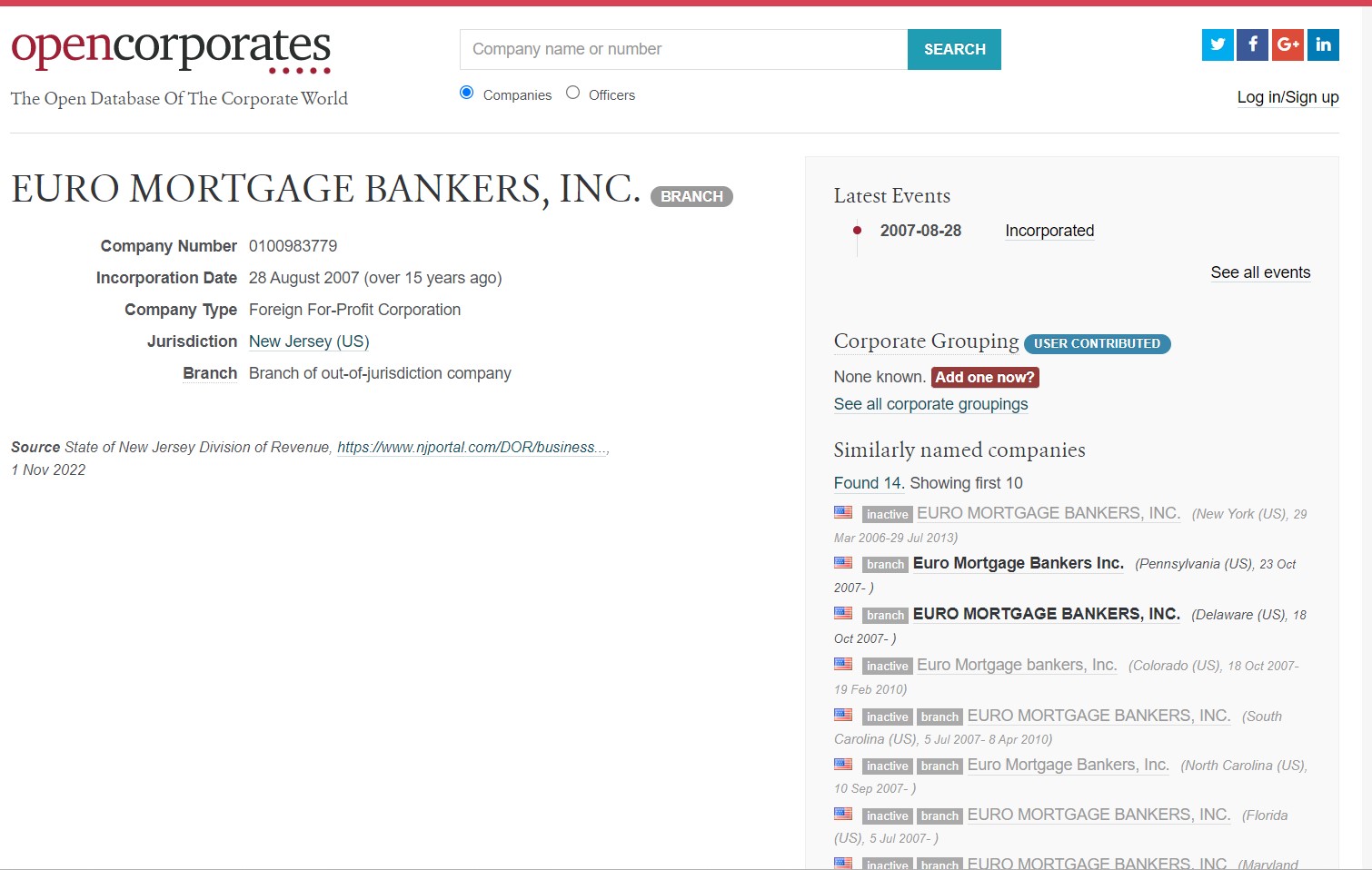Click the US flag beside the Colorado result
The width and height of the screenshot is (1372, 870).
(x=843, y=665)
